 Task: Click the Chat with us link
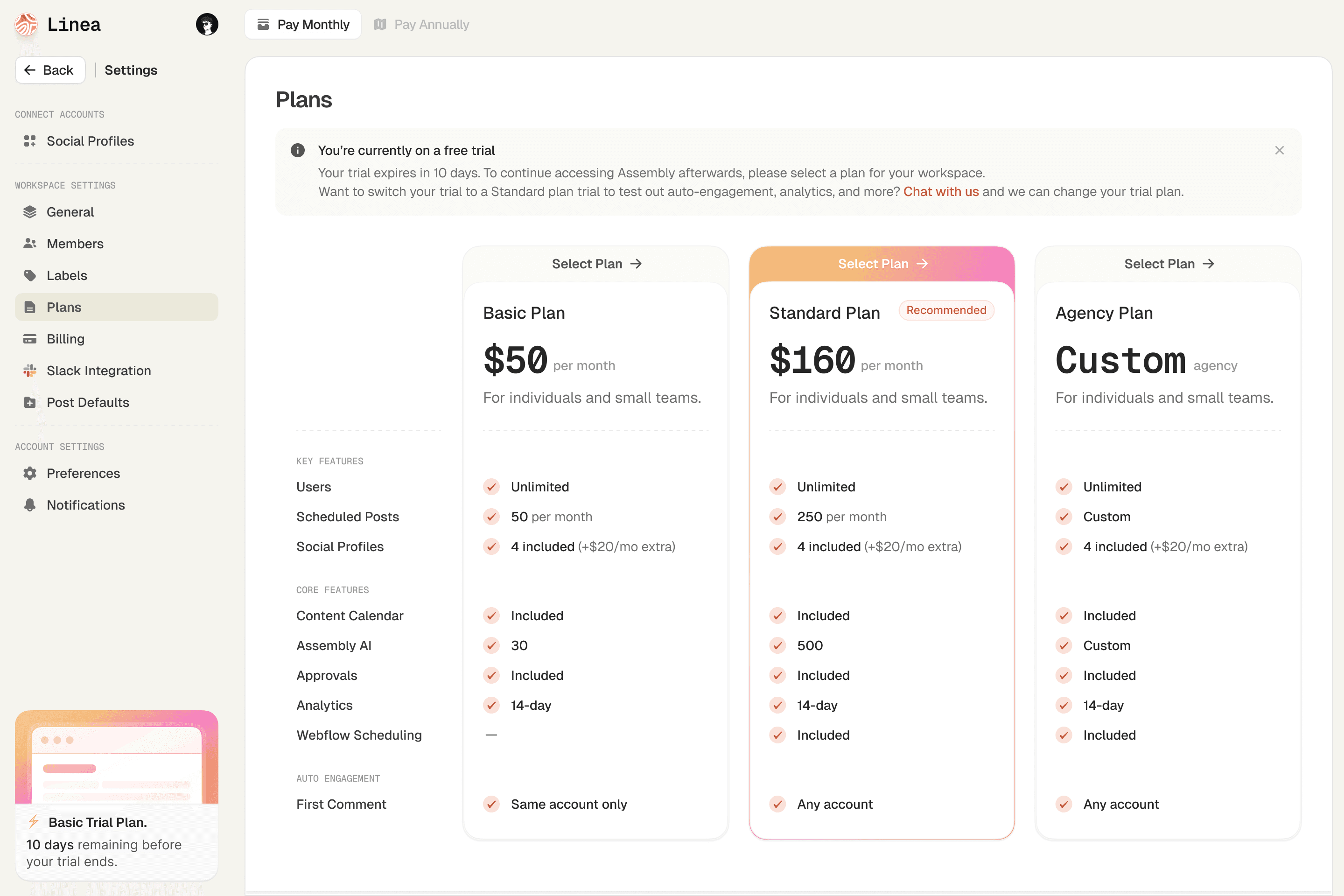pyautogui.click(x=941, y=192)
